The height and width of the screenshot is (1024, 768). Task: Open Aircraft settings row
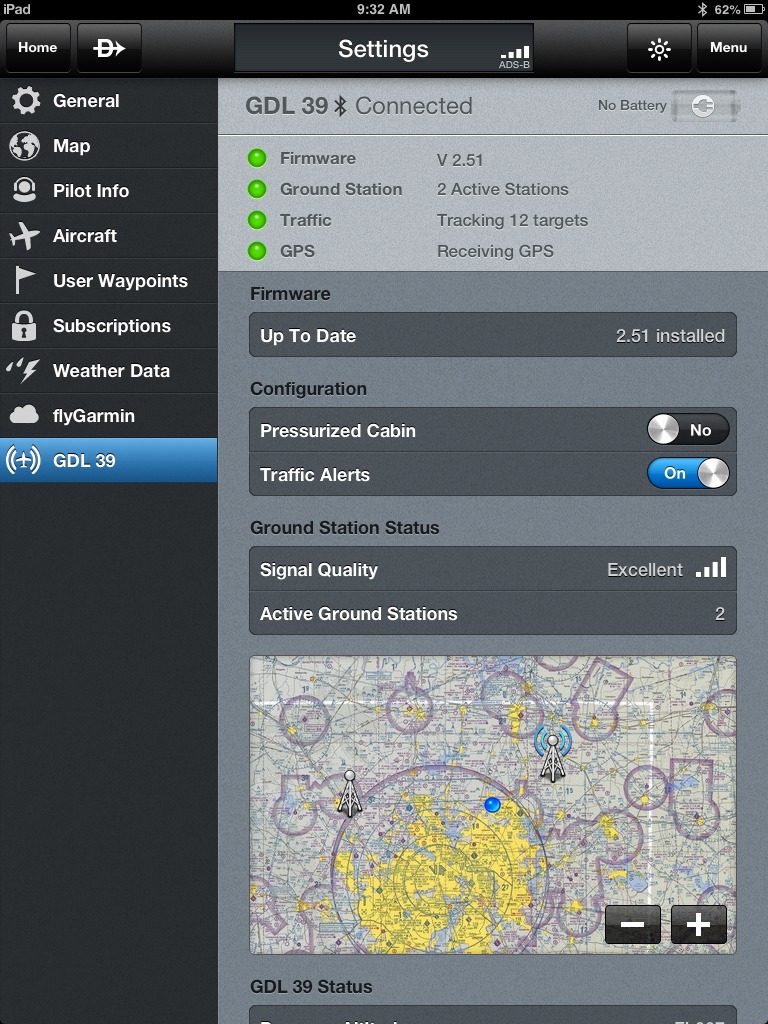(108, 236)
